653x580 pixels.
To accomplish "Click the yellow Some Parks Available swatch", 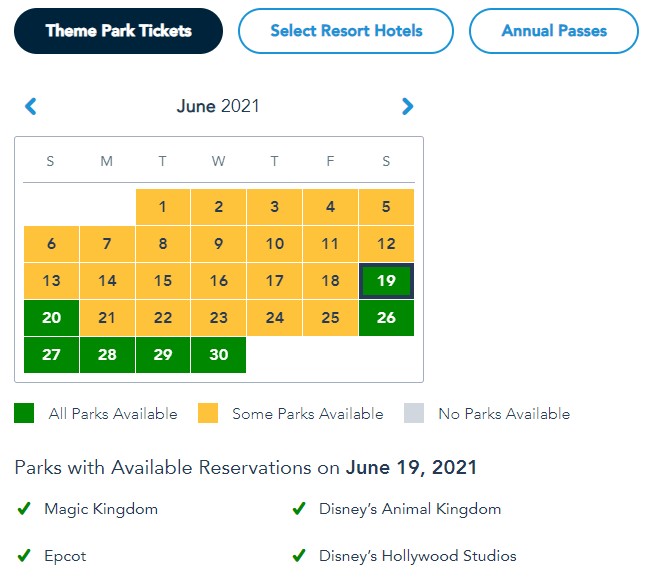I will point(208,413).
